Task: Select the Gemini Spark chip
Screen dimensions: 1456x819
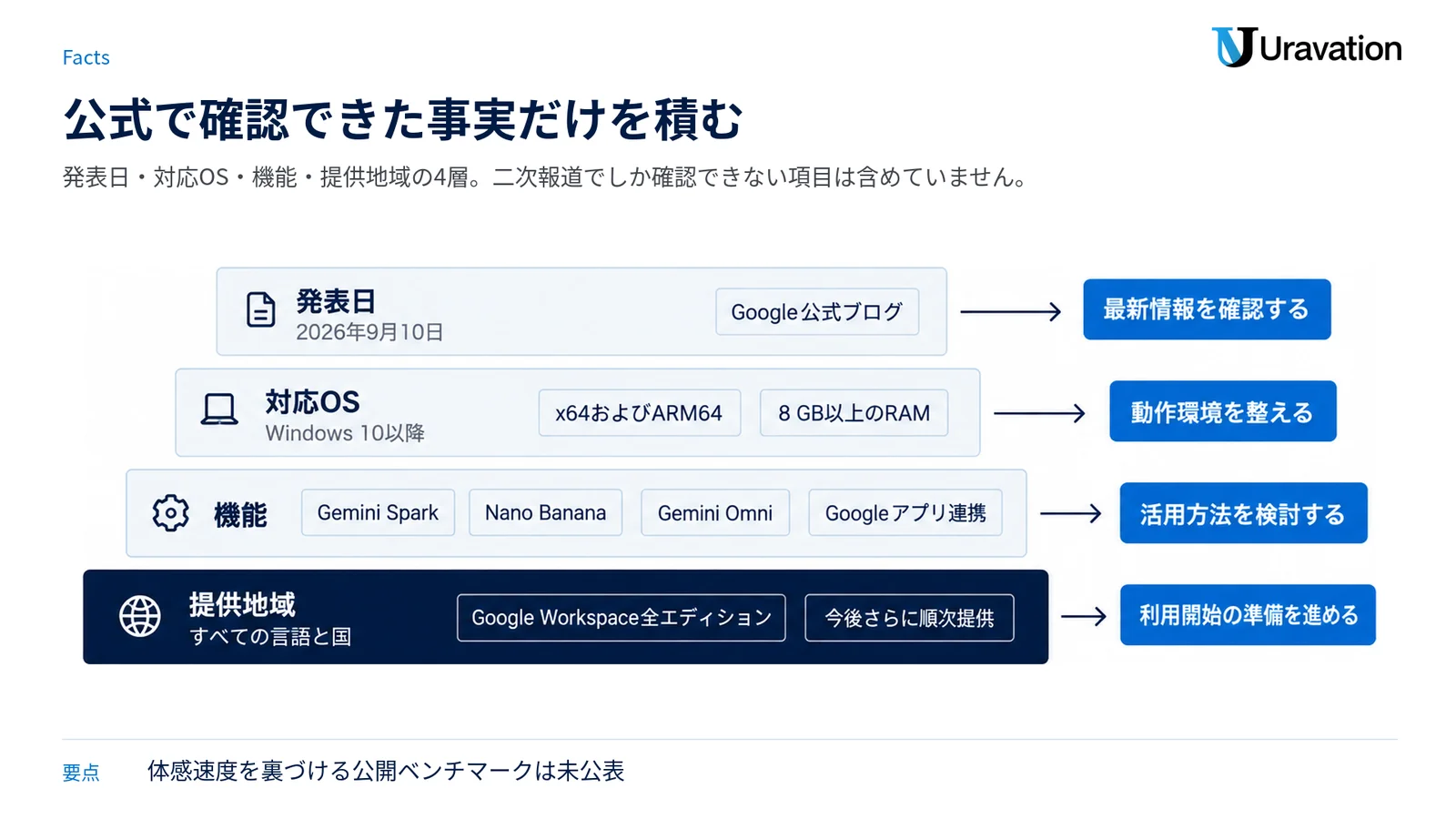Action: (378, 512)
